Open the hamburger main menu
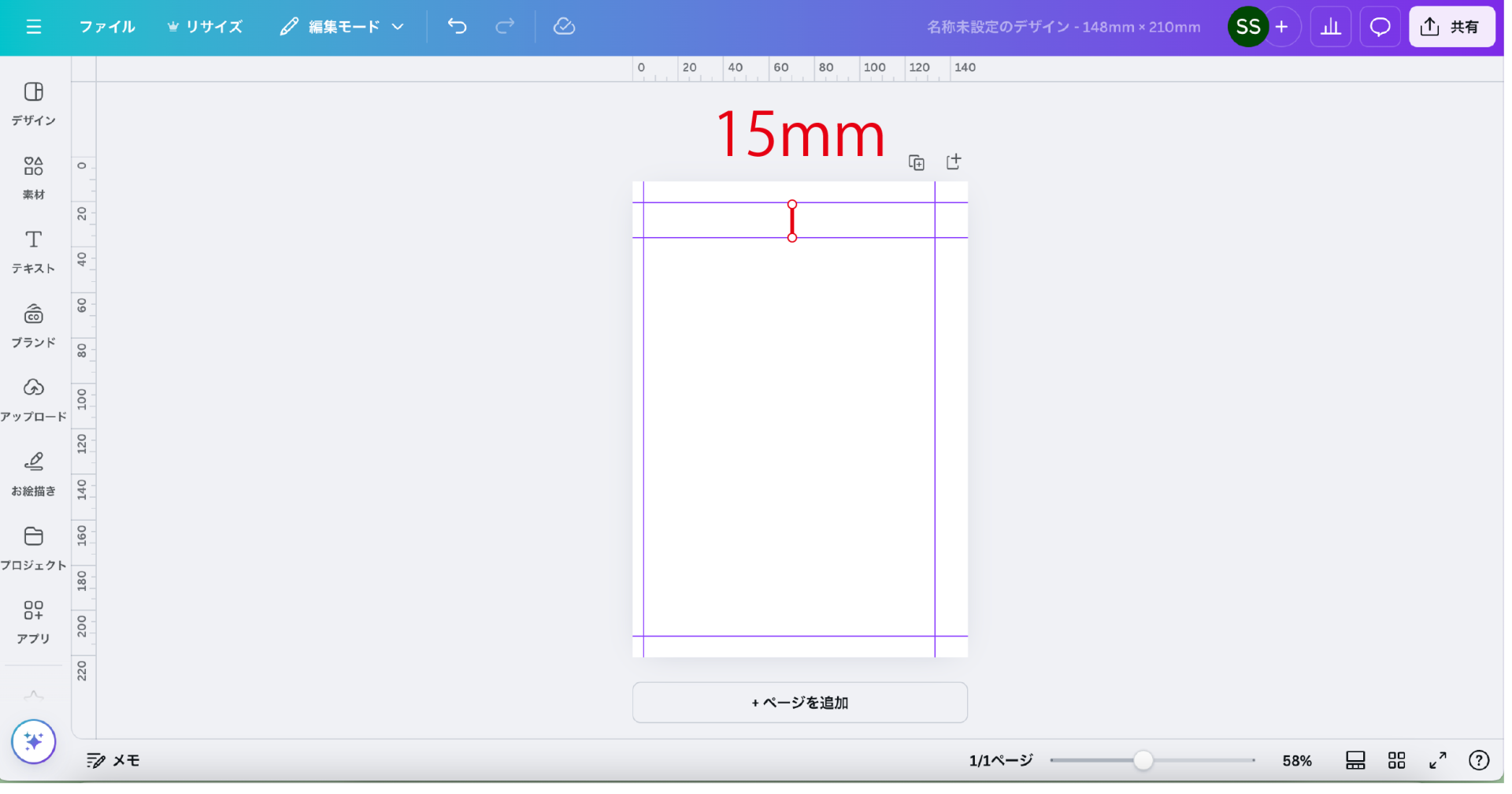 point(33,27)
